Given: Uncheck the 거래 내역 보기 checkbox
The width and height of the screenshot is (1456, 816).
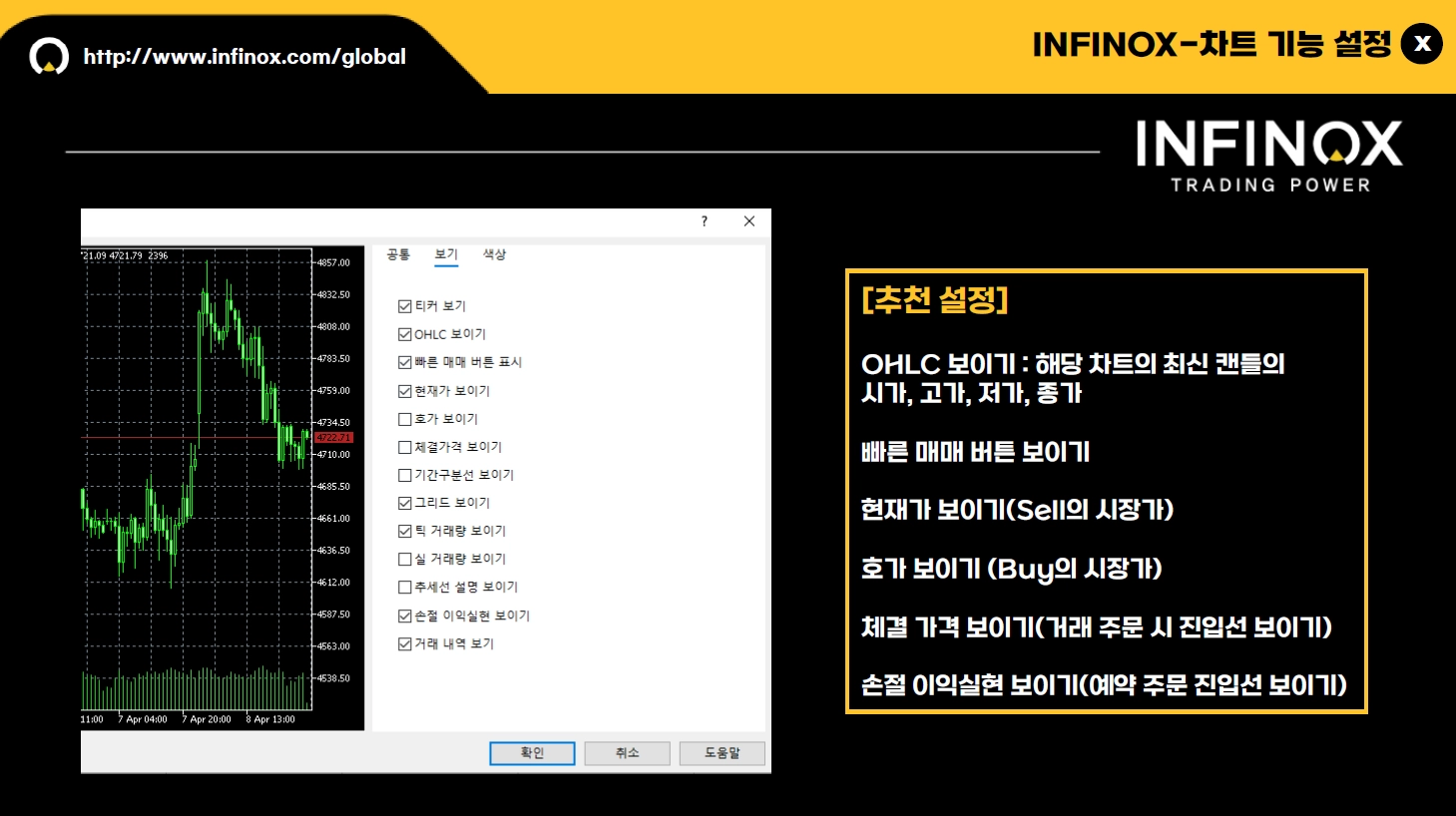Looking at the screenshot, I should pyautogui.click(x=404, y=643).
